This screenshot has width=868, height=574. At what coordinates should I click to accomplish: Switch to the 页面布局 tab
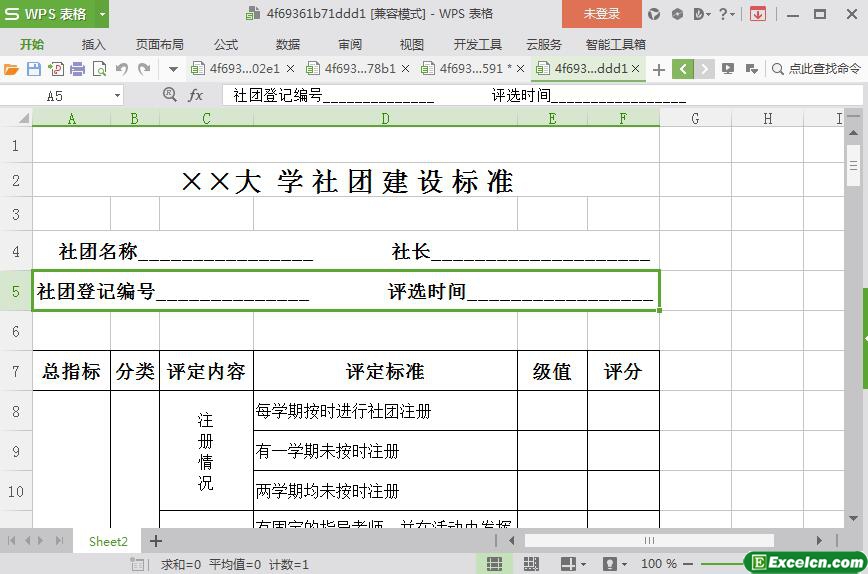(x=160, y=44)
